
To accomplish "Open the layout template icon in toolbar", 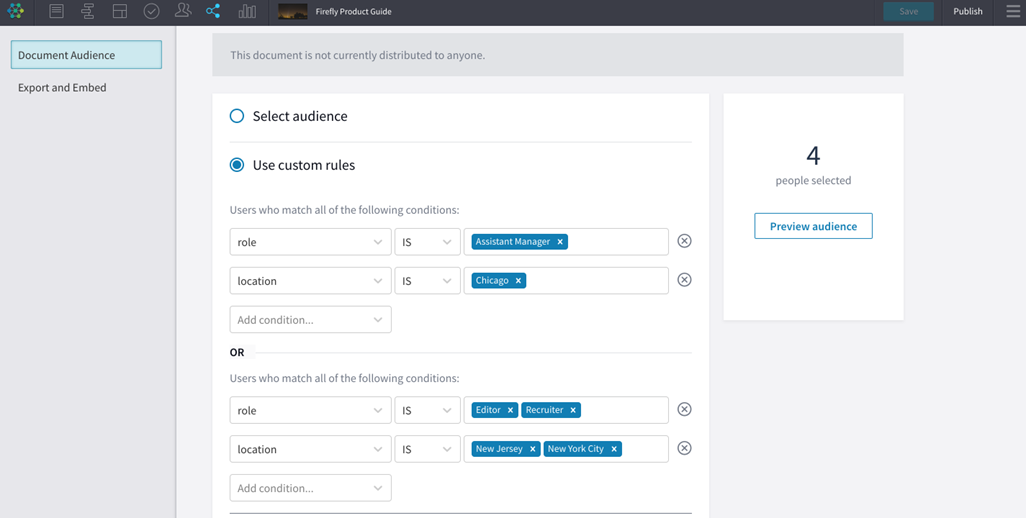I will coord(120,12).
